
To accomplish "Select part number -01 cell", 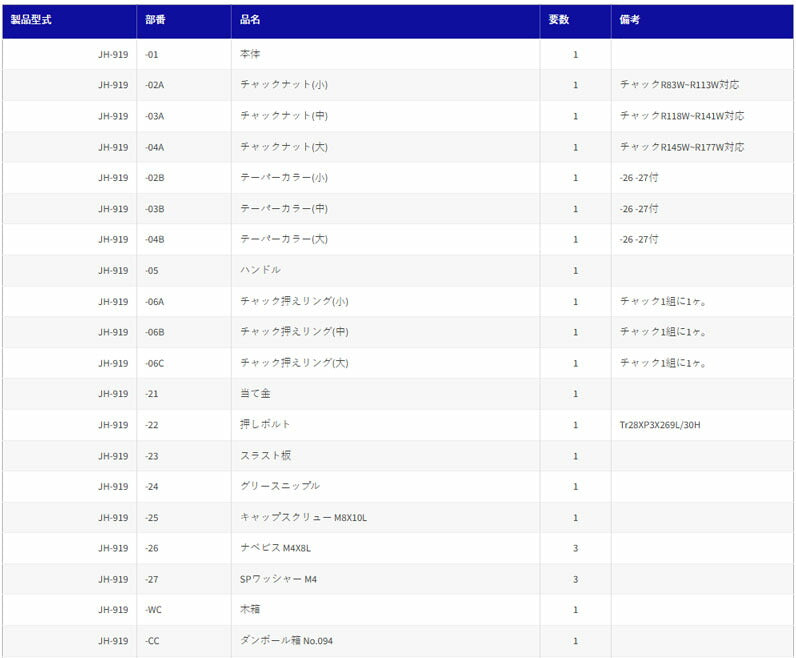I will click(x=184, y=54).
